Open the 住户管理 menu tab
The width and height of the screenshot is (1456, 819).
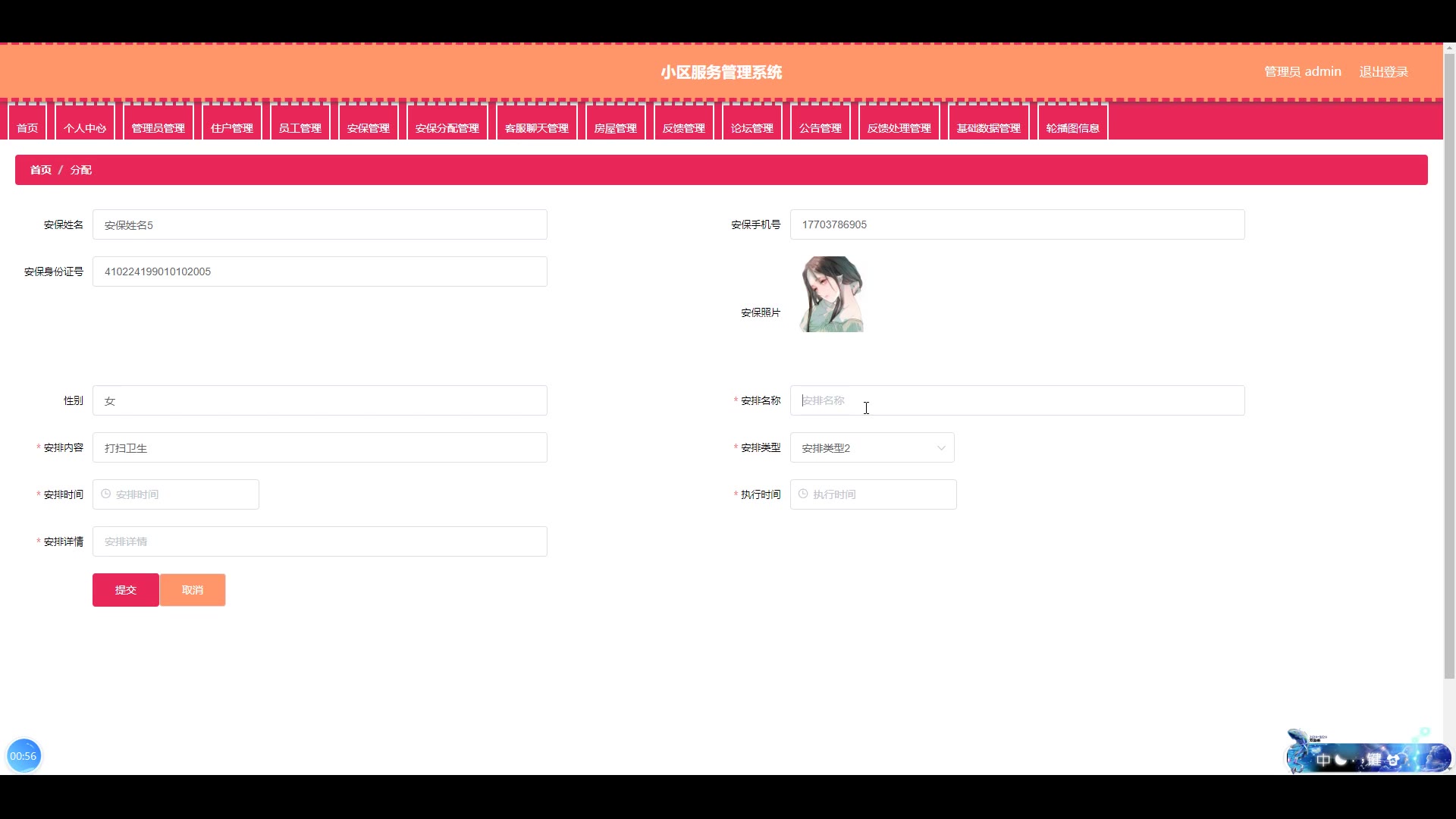click(x=232, y=127)
